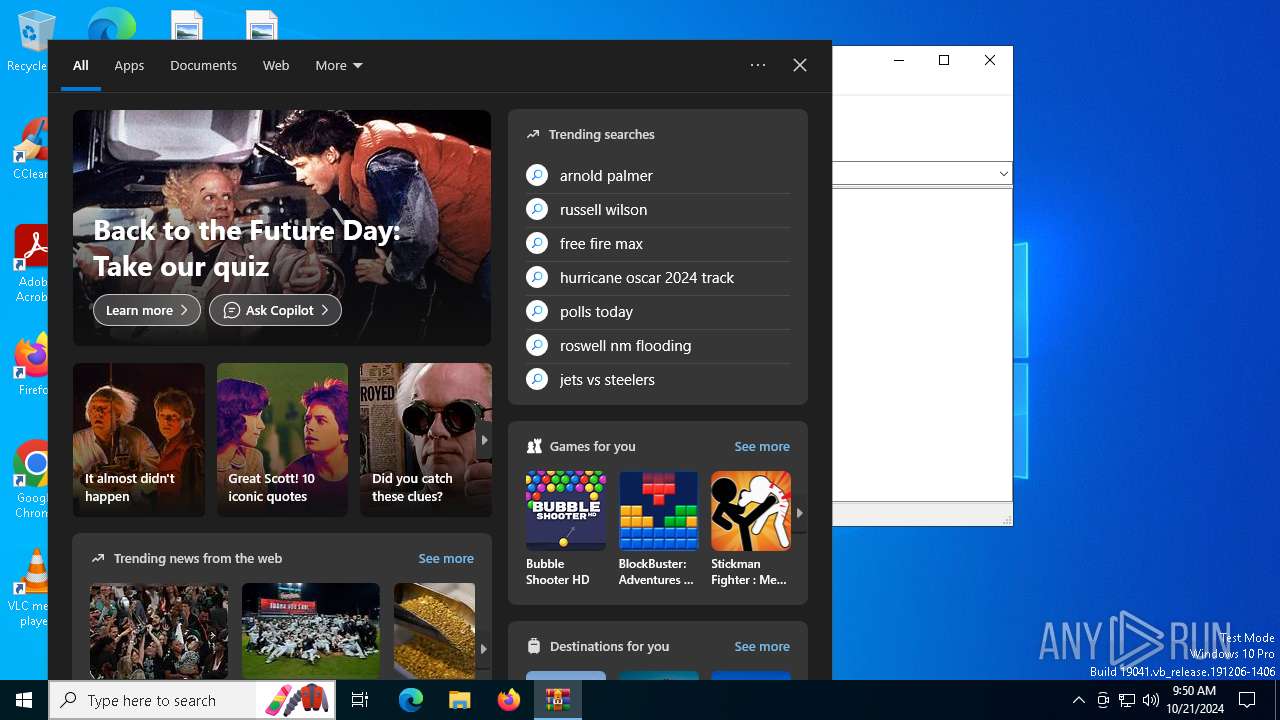Open the It almost didn't happen card
Image resolution: width=1280 pixels, height=720 pixels.
[139, 440]
